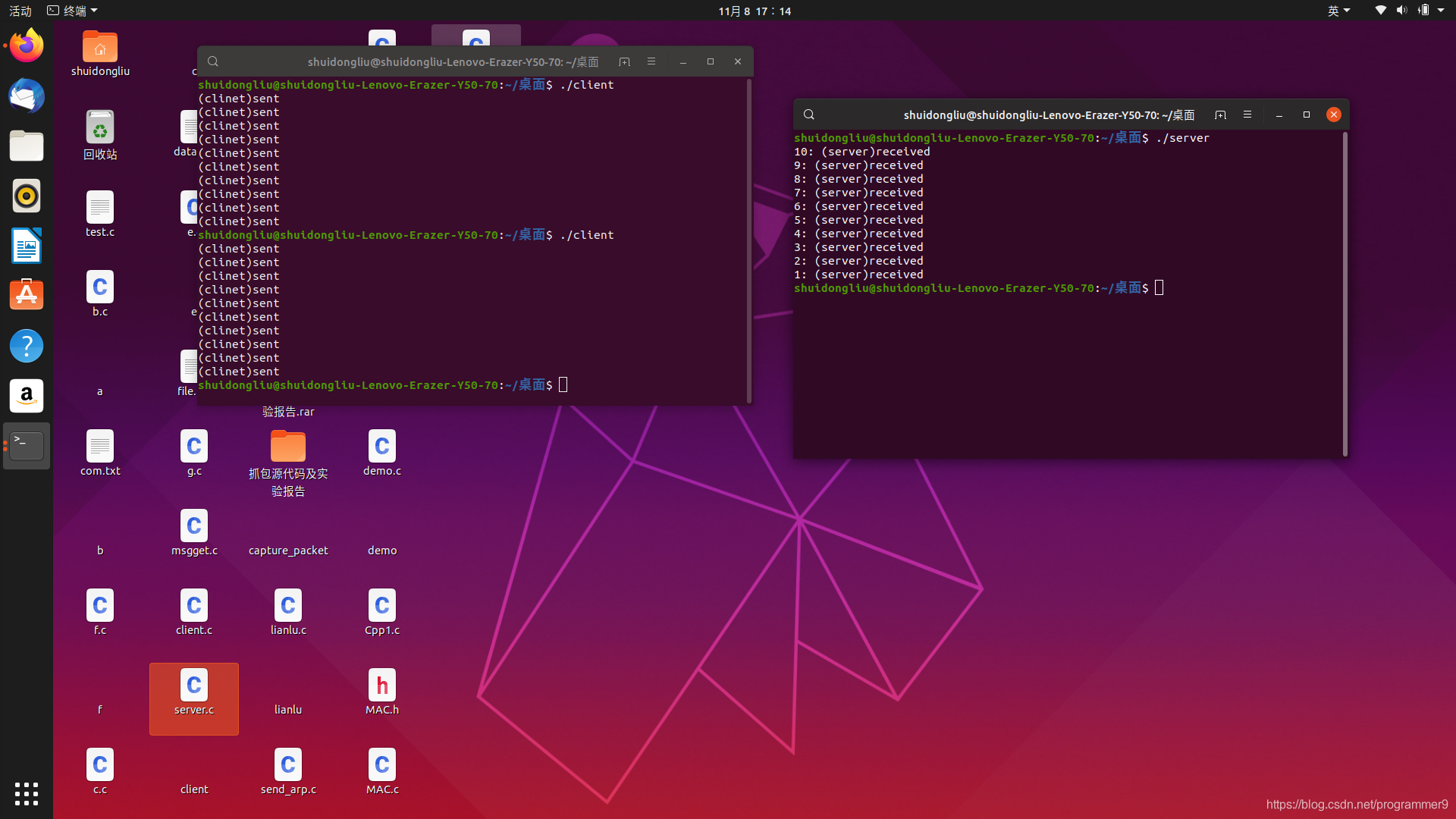Open the Activities overview
Screen dimensions: 1456x819
tap(20, 11)
